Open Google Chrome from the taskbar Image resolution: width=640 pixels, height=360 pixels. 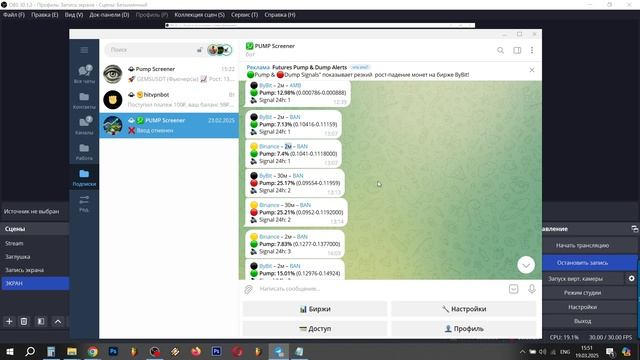pos(93,352)
